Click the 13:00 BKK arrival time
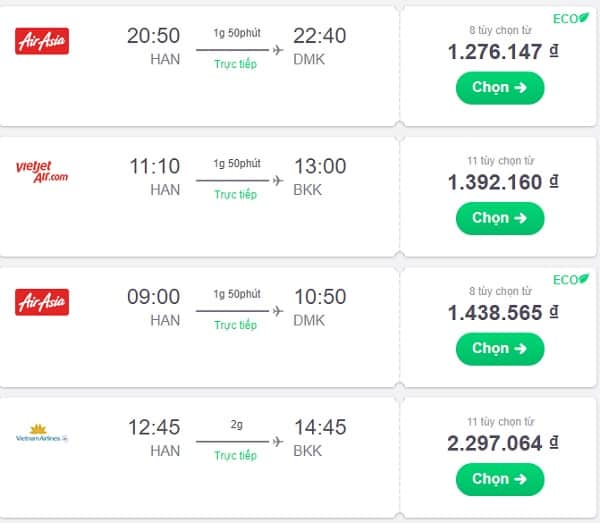The width and height of the screenshot is (600, 523). [319, 166]
